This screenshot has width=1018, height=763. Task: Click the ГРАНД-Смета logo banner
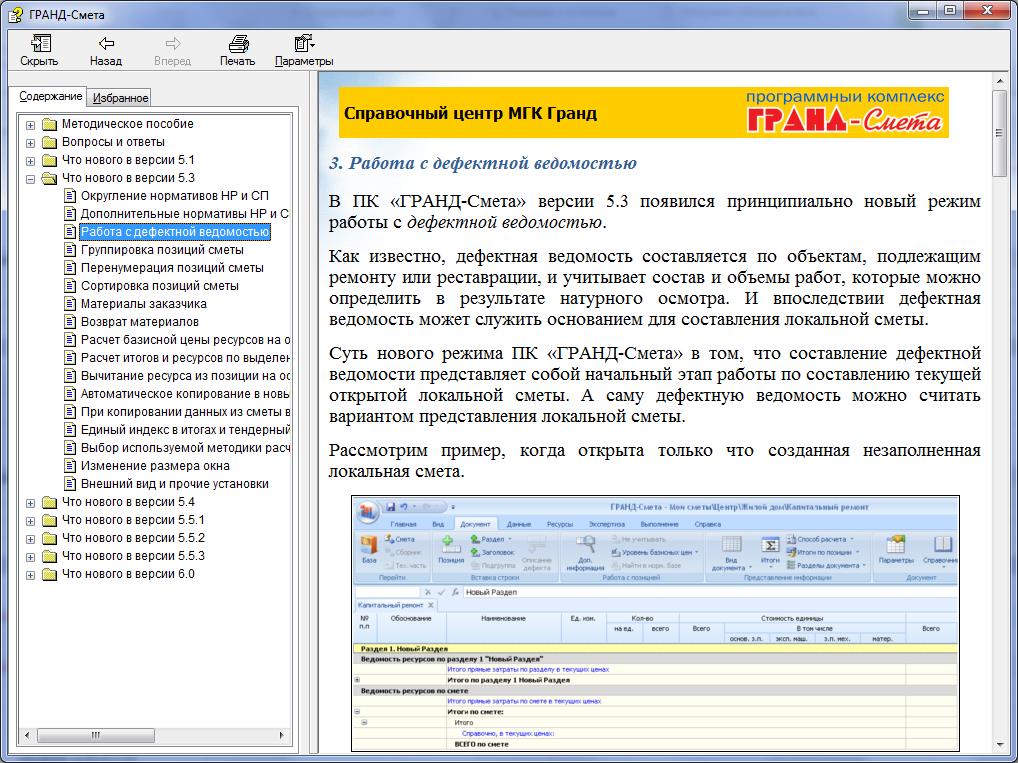[844, 112]
